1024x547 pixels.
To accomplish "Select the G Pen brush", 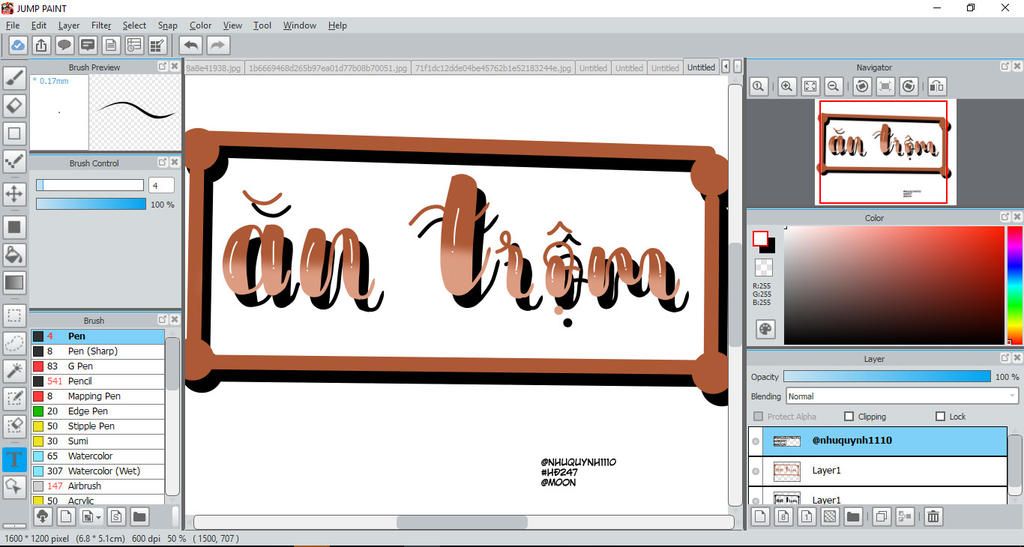I will point(97,366).
